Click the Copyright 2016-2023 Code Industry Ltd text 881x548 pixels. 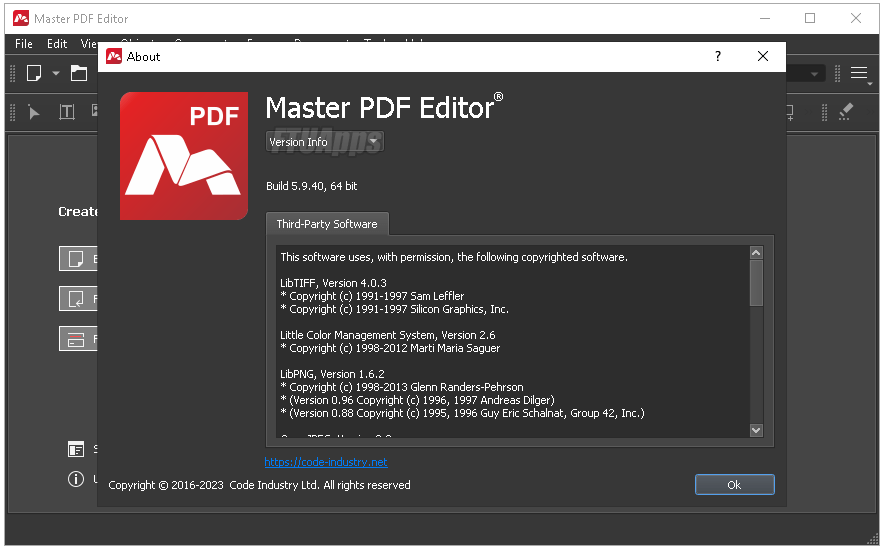click(x=259, y=485)
